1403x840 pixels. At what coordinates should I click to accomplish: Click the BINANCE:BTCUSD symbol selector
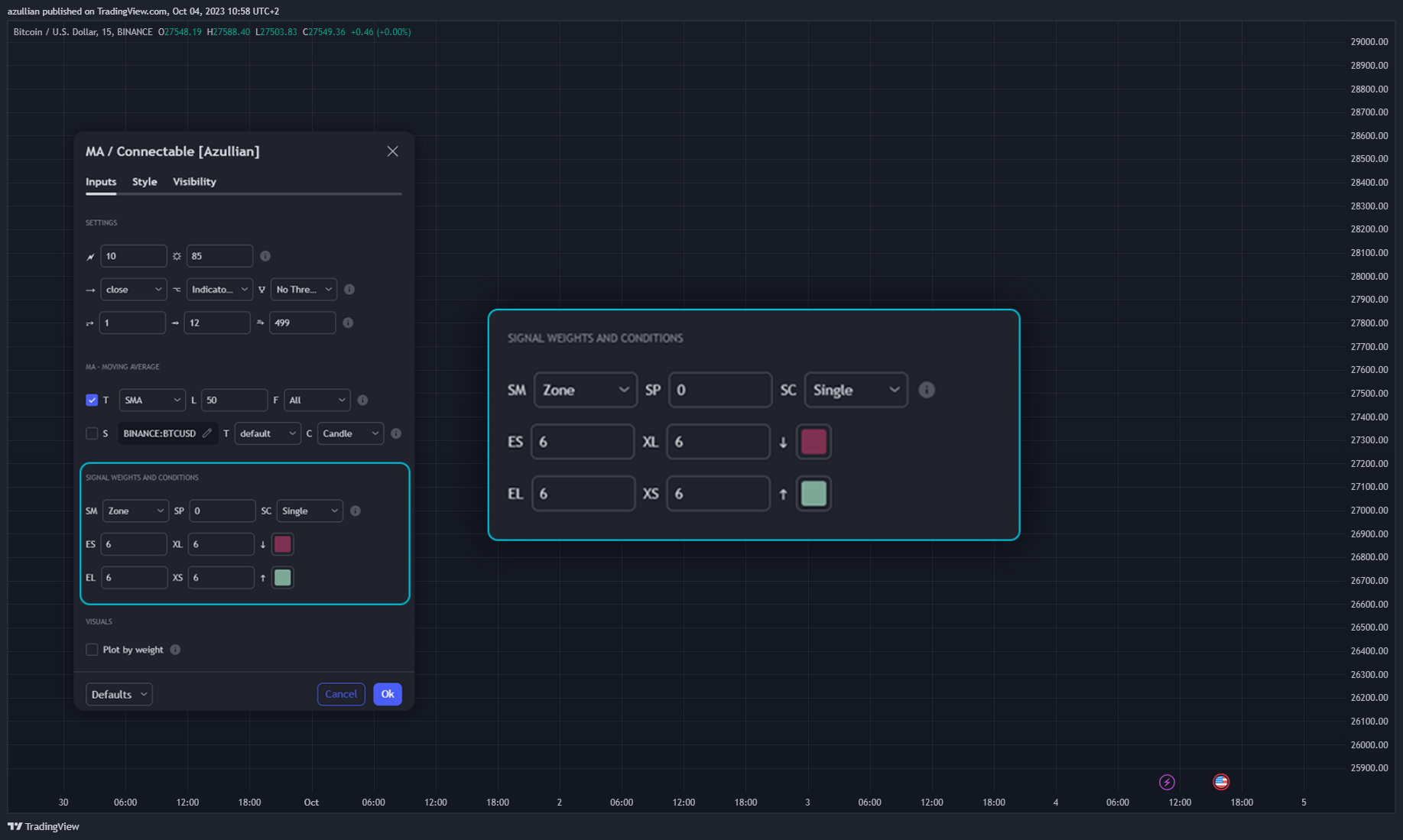(167, 433)
